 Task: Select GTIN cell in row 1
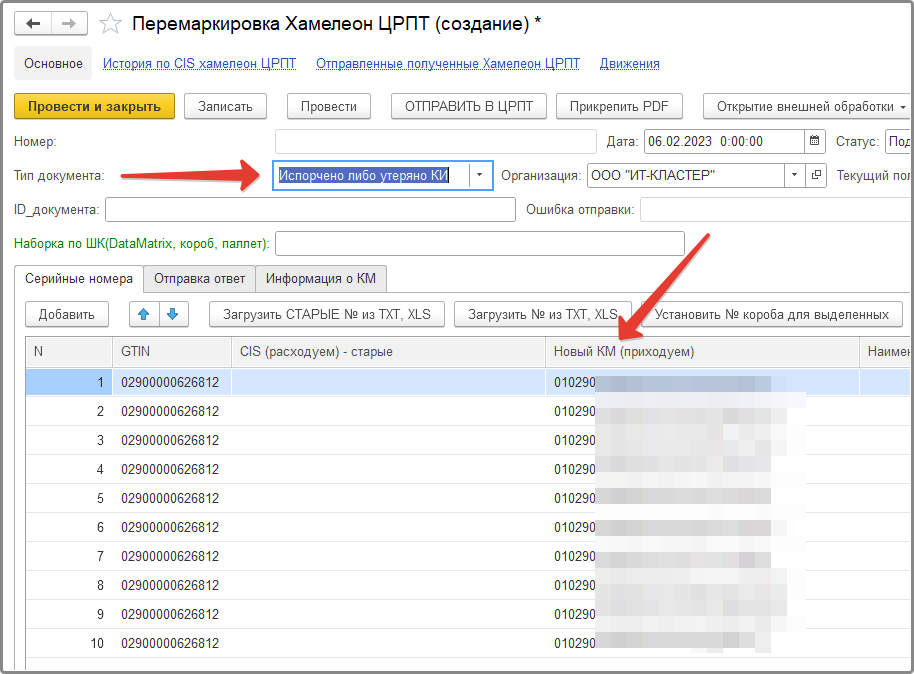(x=172, y=382)
